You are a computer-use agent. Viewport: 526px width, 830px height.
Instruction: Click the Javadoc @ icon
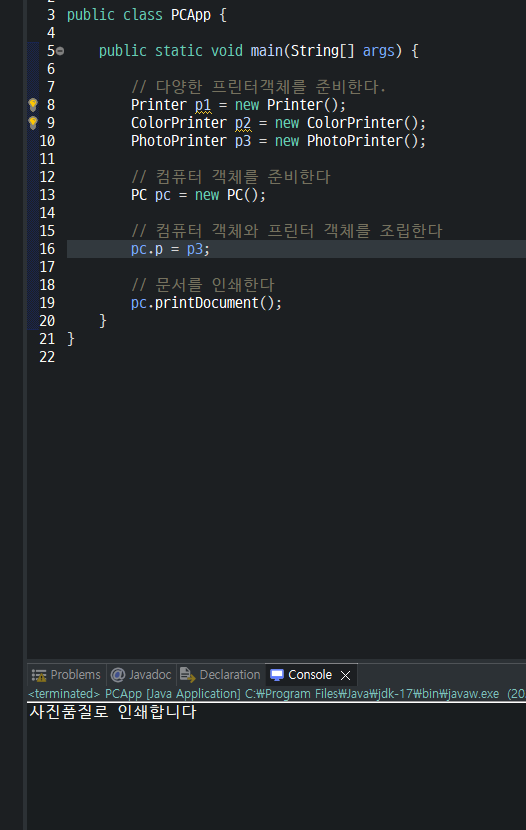click(x=118, y=675)
